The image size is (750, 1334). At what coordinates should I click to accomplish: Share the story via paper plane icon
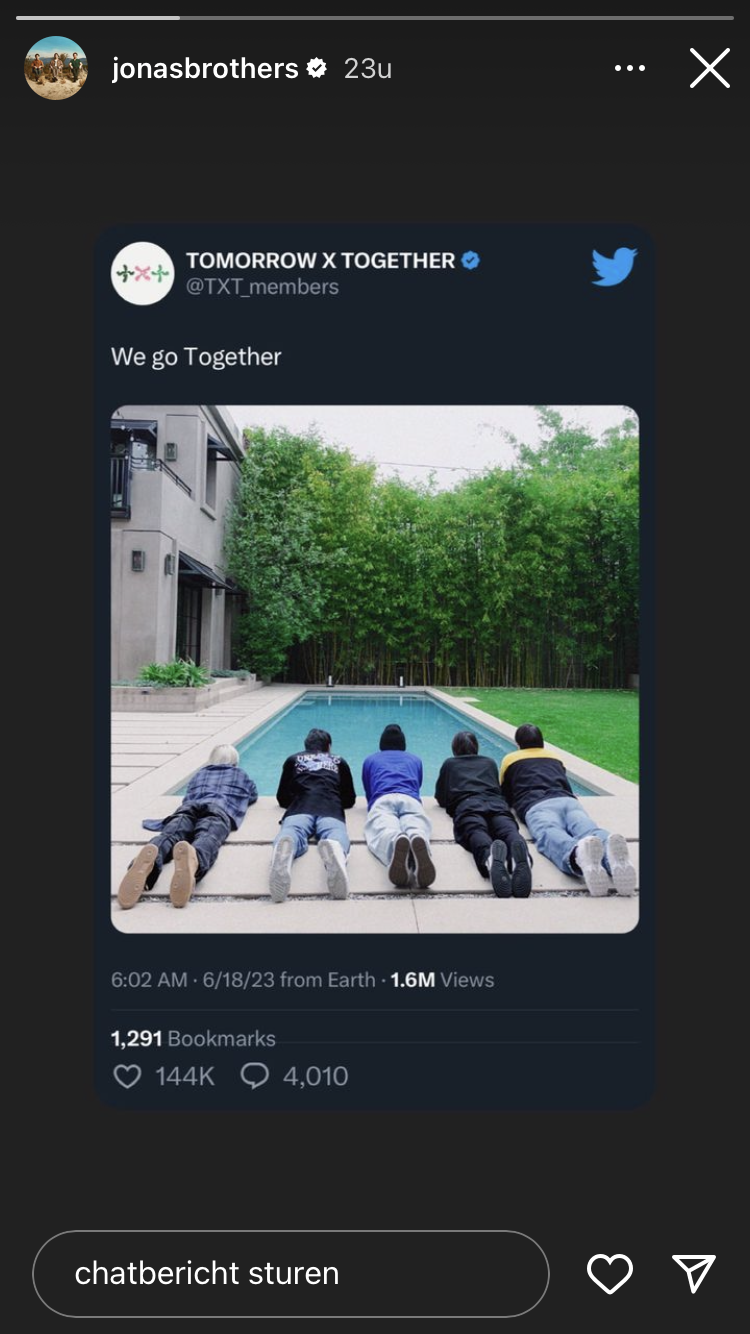tap(694, 1273)
